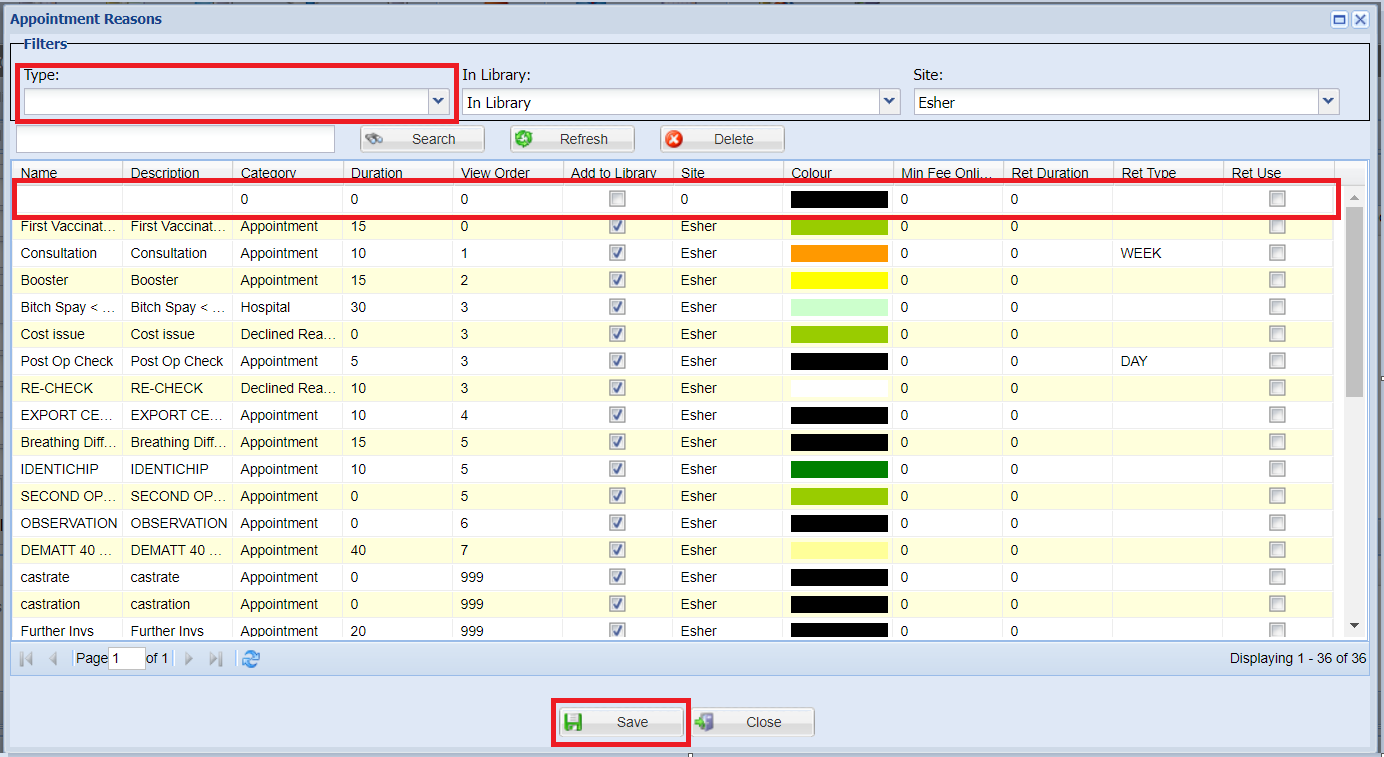This screenshot has width=1384, height=757.
Task: Enable Ret Use for OBSERVATION row
Action: 1277,523
